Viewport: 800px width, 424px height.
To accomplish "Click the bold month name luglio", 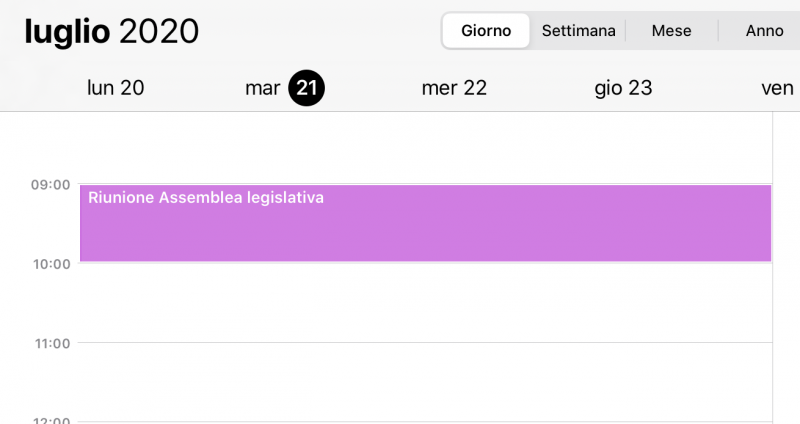I will point(67,31).
